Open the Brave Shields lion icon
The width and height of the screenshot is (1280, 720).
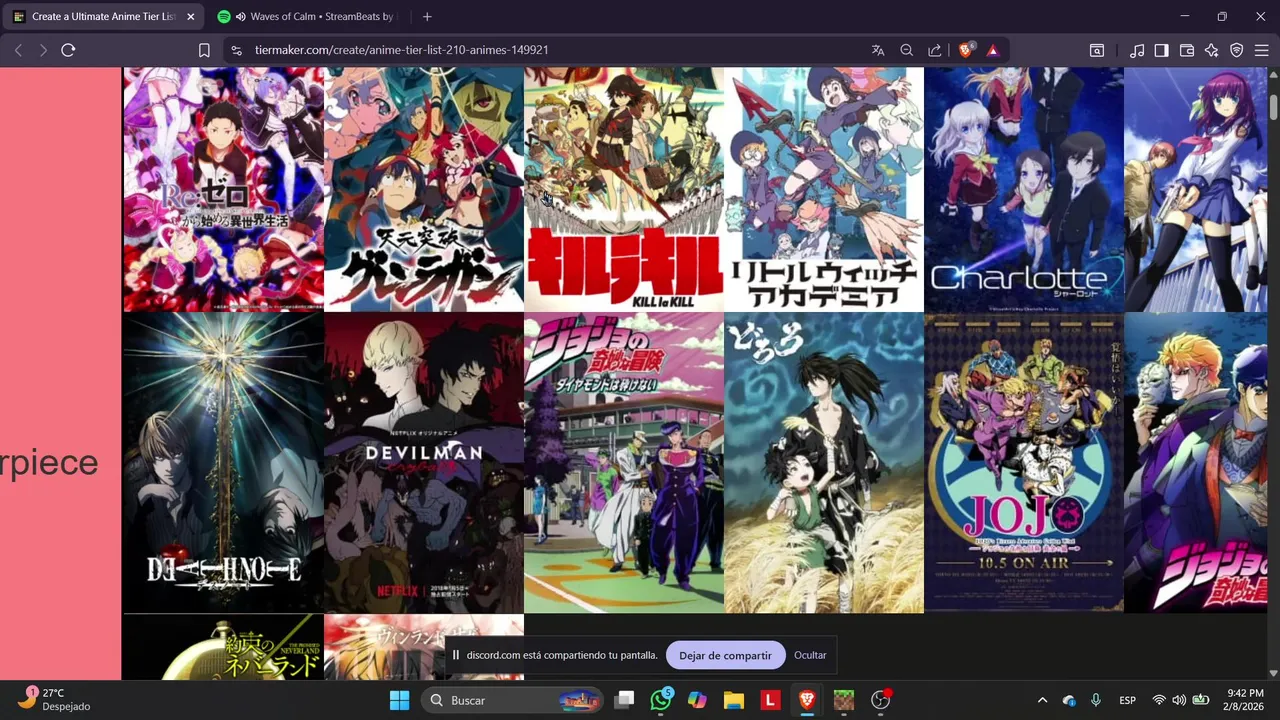pyautogui.click(x=965, y=50)
